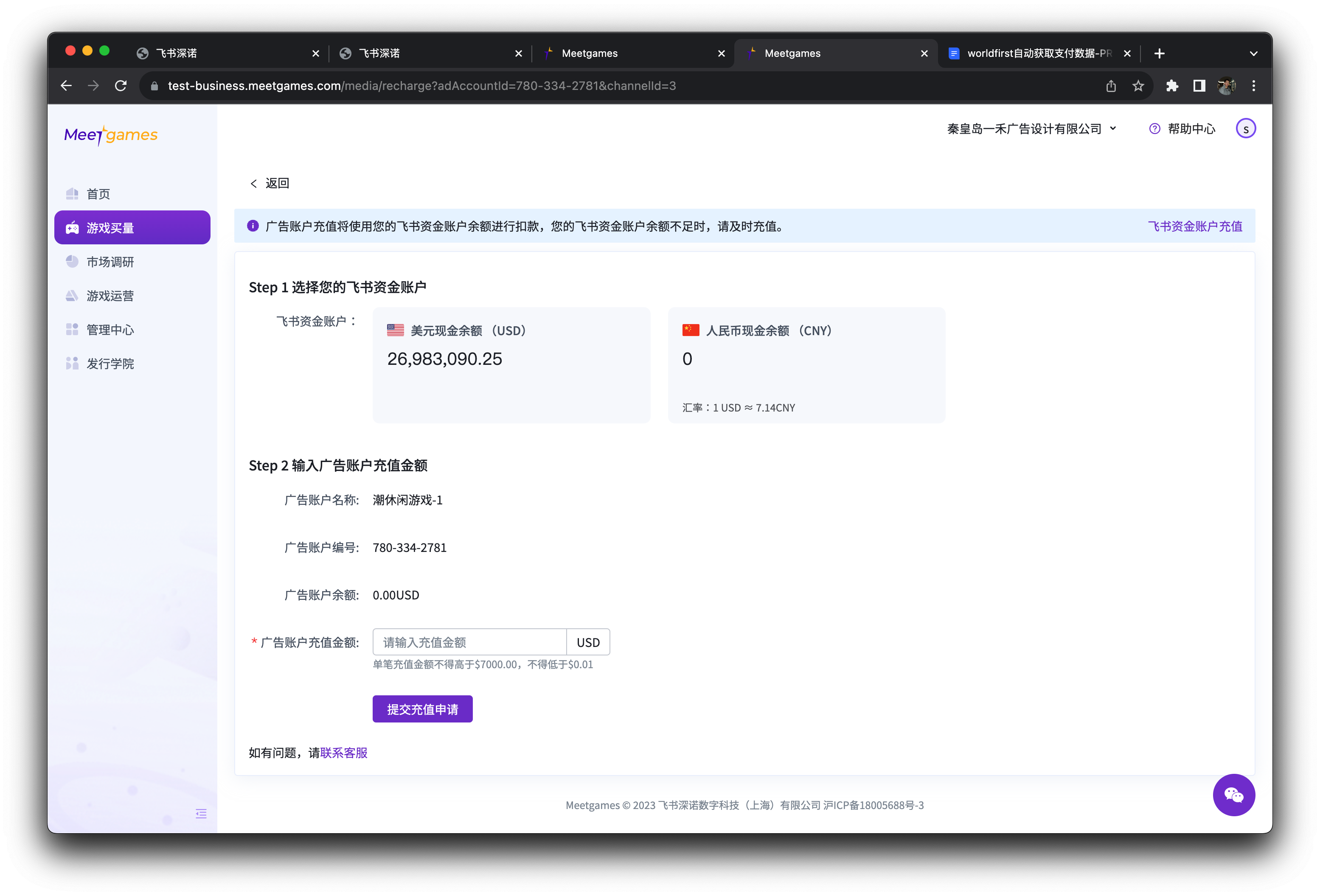The height and width of the screenshot is (896, 1320).
Task: Open the Chrome three-dot menu
Action: pos(1253,86)
